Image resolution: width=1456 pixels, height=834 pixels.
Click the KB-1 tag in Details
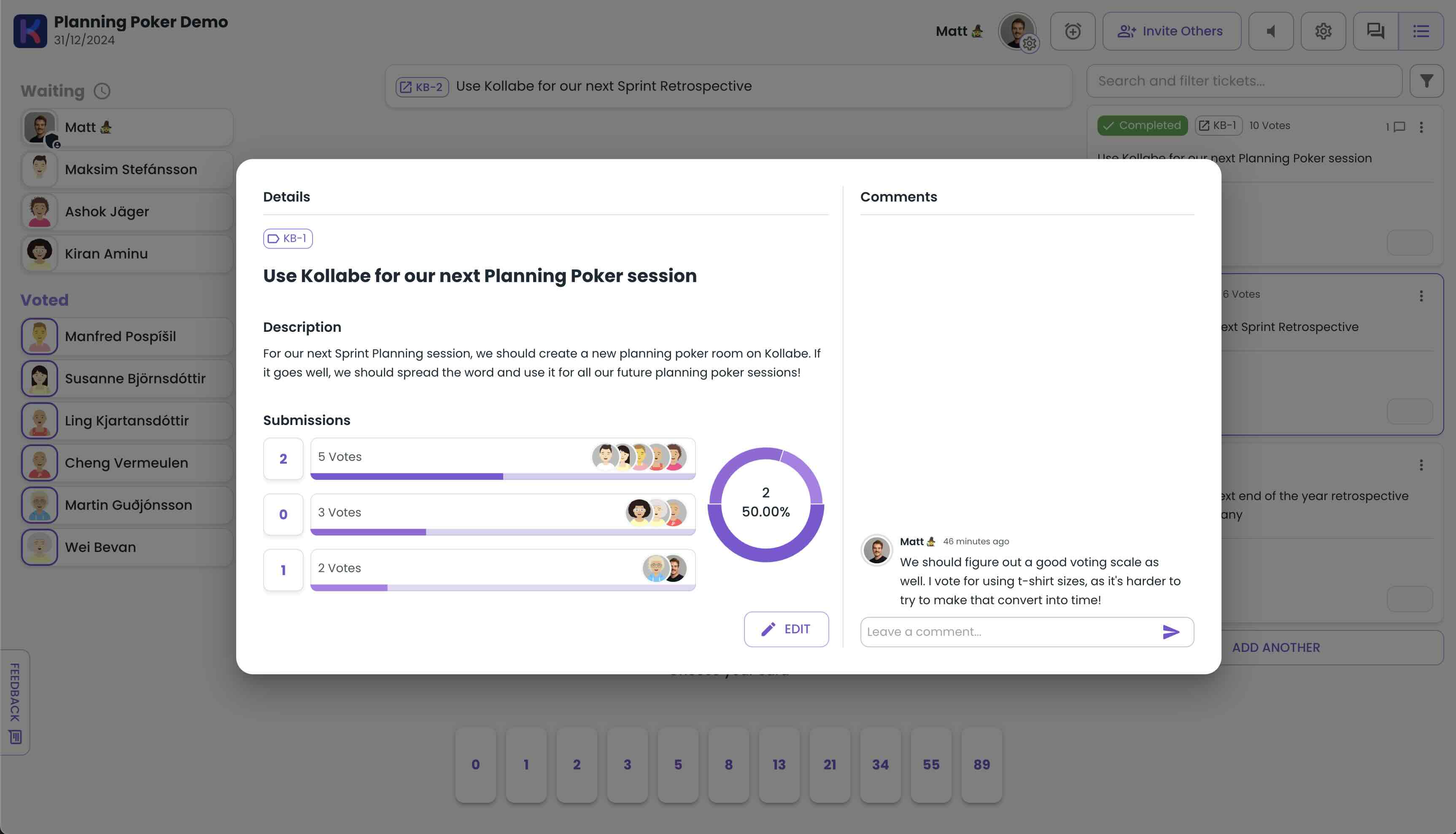coord(288,238)
